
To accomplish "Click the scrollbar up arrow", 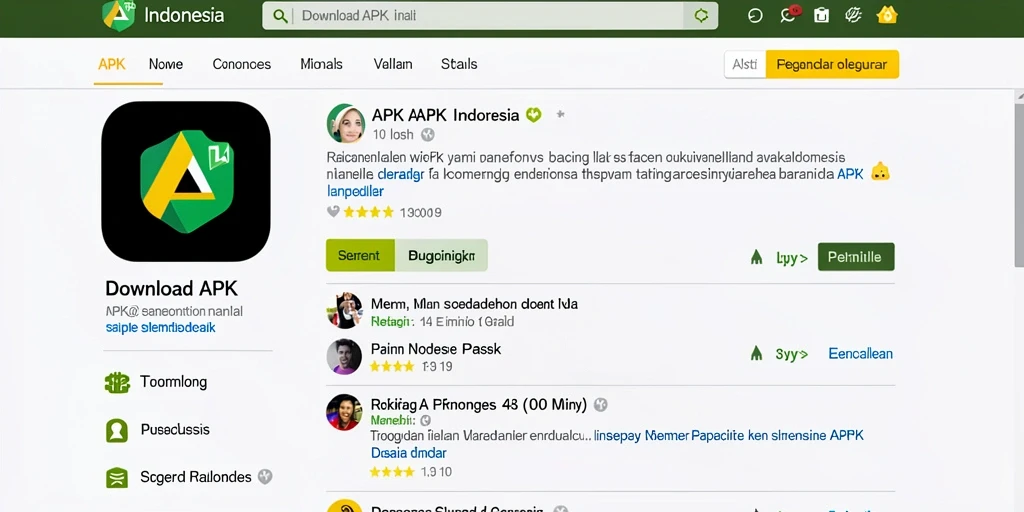I will tap(1019, 95).
